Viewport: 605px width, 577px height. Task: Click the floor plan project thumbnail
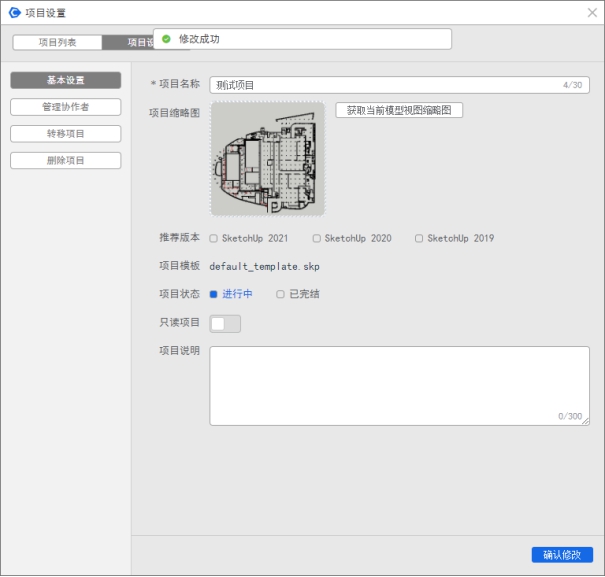point(267,159)
